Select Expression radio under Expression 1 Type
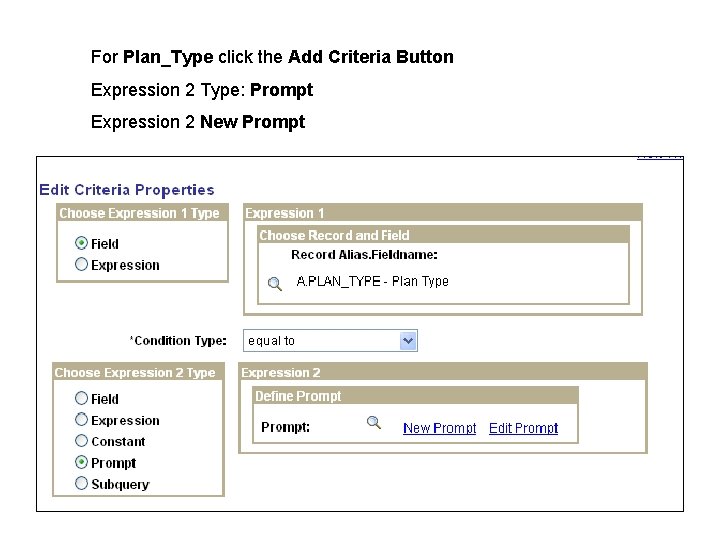Image resolution: width=720 pixels, height=540 pixels. 82,265
